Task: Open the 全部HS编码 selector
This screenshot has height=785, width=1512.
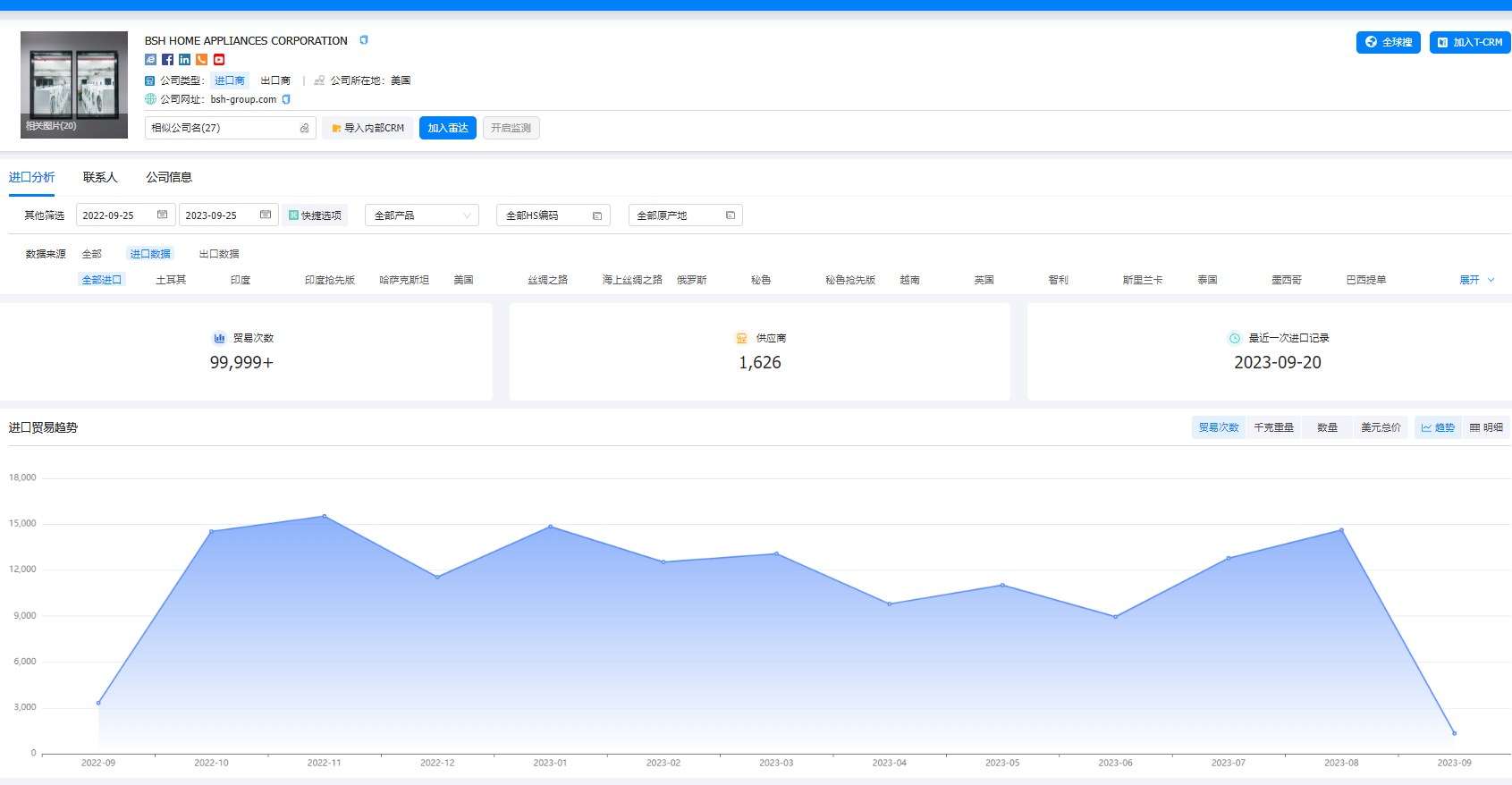Action: click(553, 215)
